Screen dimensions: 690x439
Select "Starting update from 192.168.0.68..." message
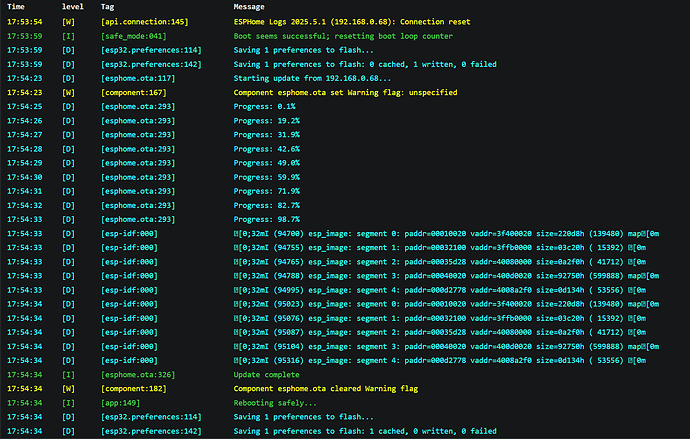(312, 78)
